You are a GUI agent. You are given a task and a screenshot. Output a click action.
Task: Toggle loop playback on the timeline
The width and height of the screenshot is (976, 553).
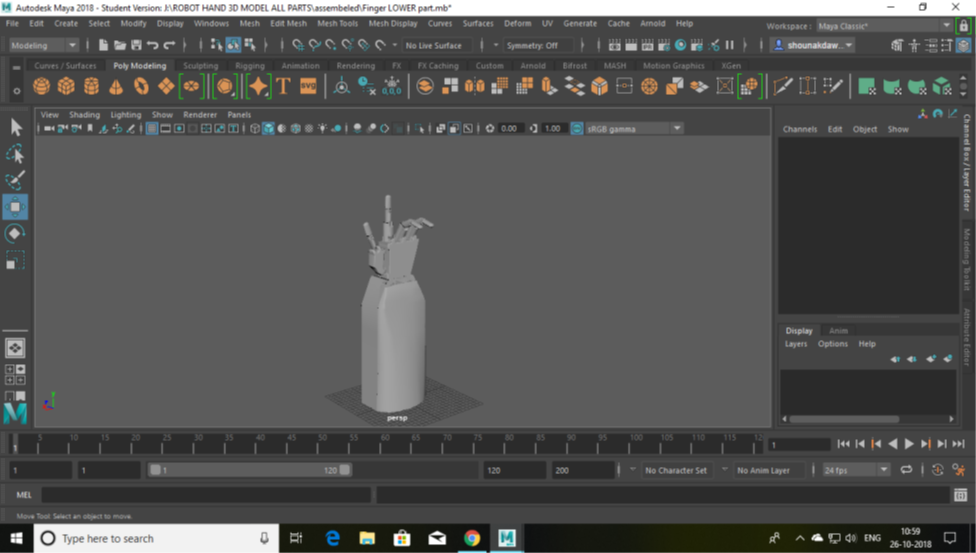(906, 470)
